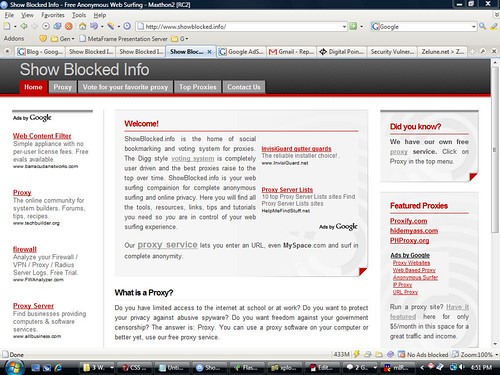Click the greyed Forward arrow icon
The width and height of the screenshot is (500, 375).
[35, 26]
